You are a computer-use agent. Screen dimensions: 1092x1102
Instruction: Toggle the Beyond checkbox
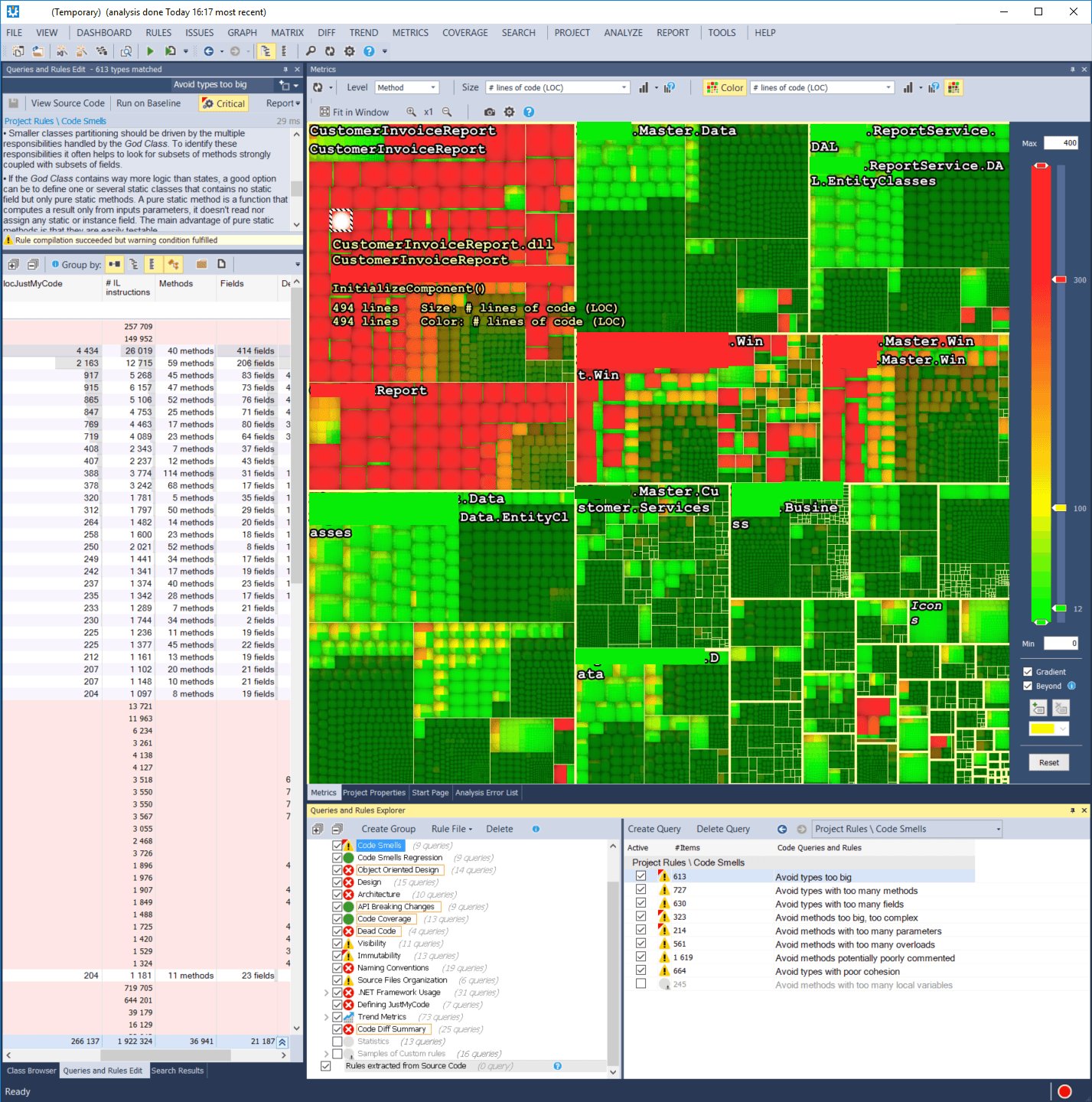(x=1028, y=686)
